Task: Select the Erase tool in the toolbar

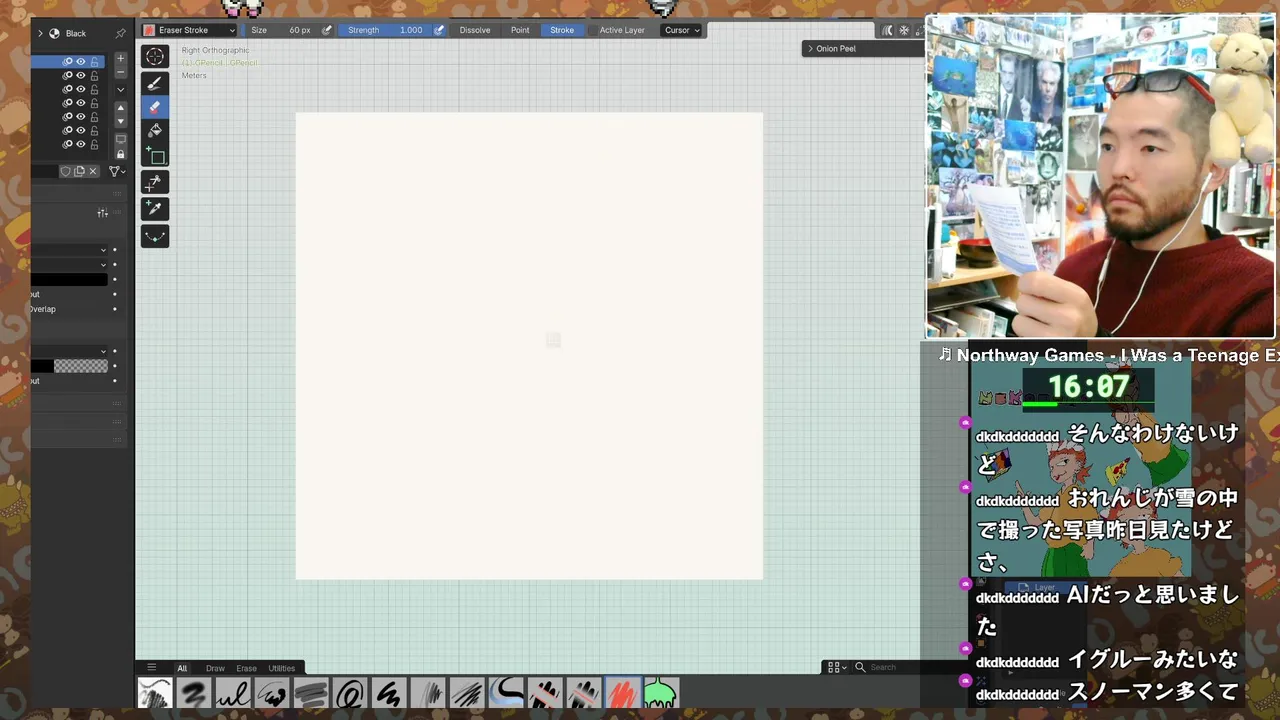Action: point(155,107)
